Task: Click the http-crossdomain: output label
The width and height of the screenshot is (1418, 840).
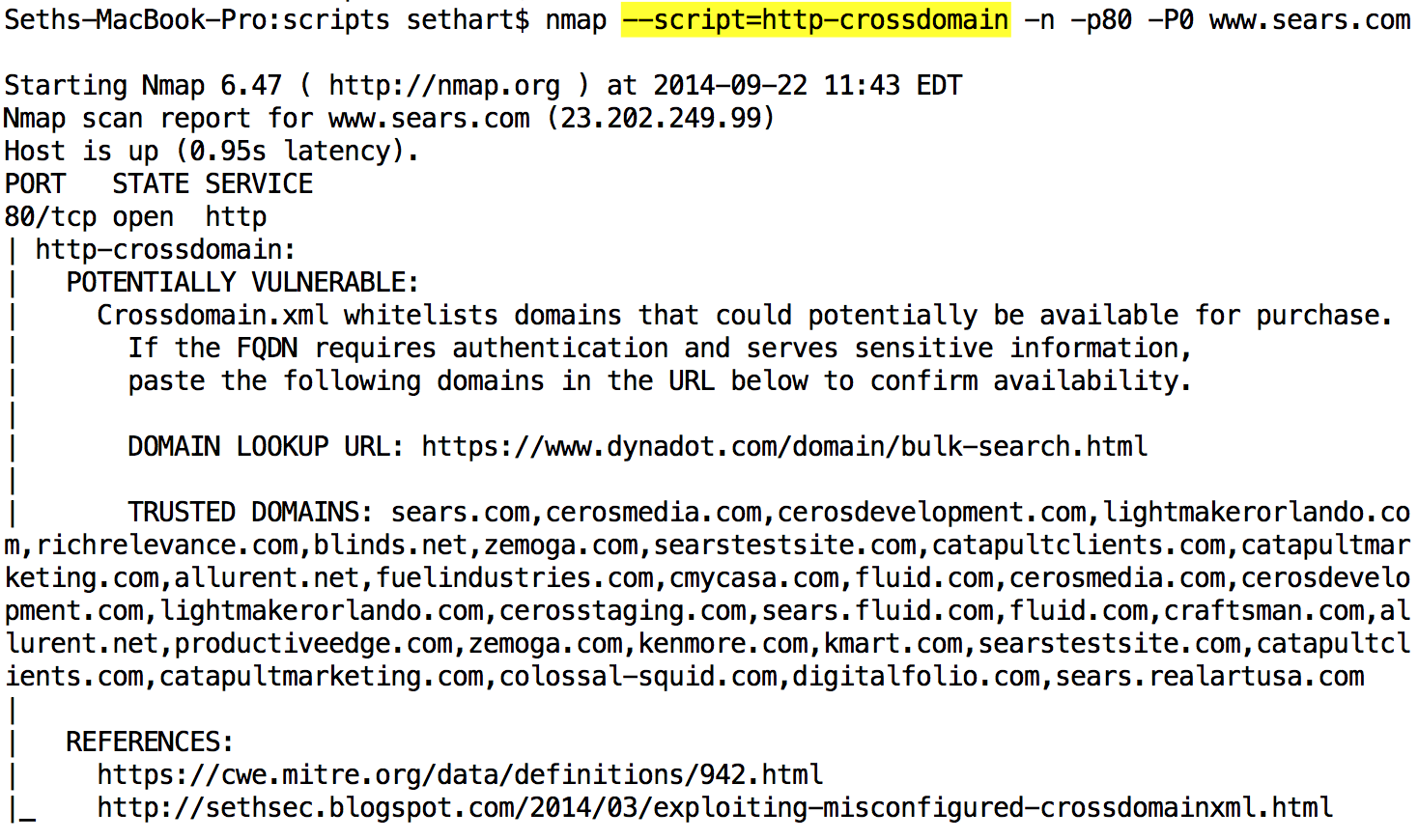Action: coord(165,250)
